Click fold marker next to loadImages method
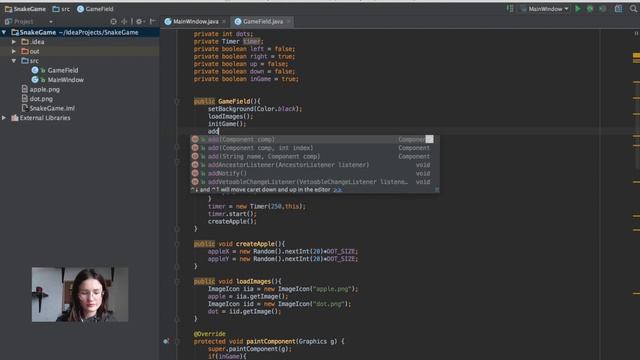Screen dimensions: 640x360 [177, 282]
